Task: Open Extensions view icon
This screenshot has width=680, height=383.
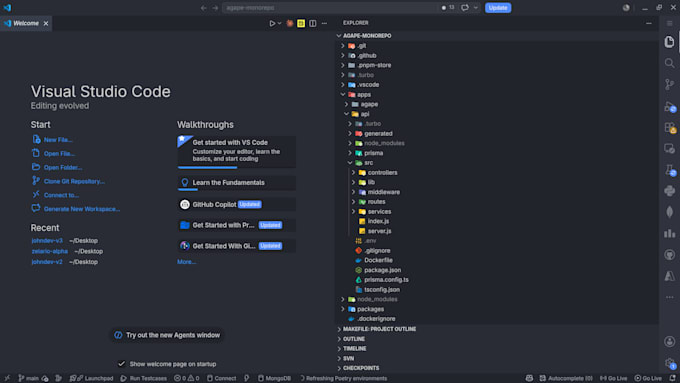Action: [669, 128]
